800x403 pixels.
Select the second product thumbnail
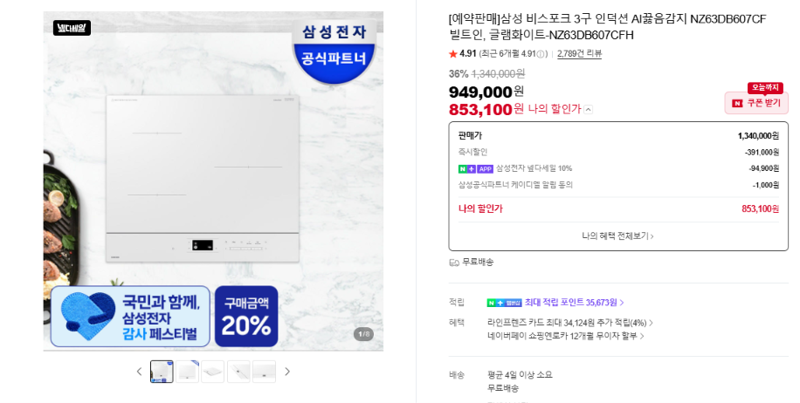[187, 371]
